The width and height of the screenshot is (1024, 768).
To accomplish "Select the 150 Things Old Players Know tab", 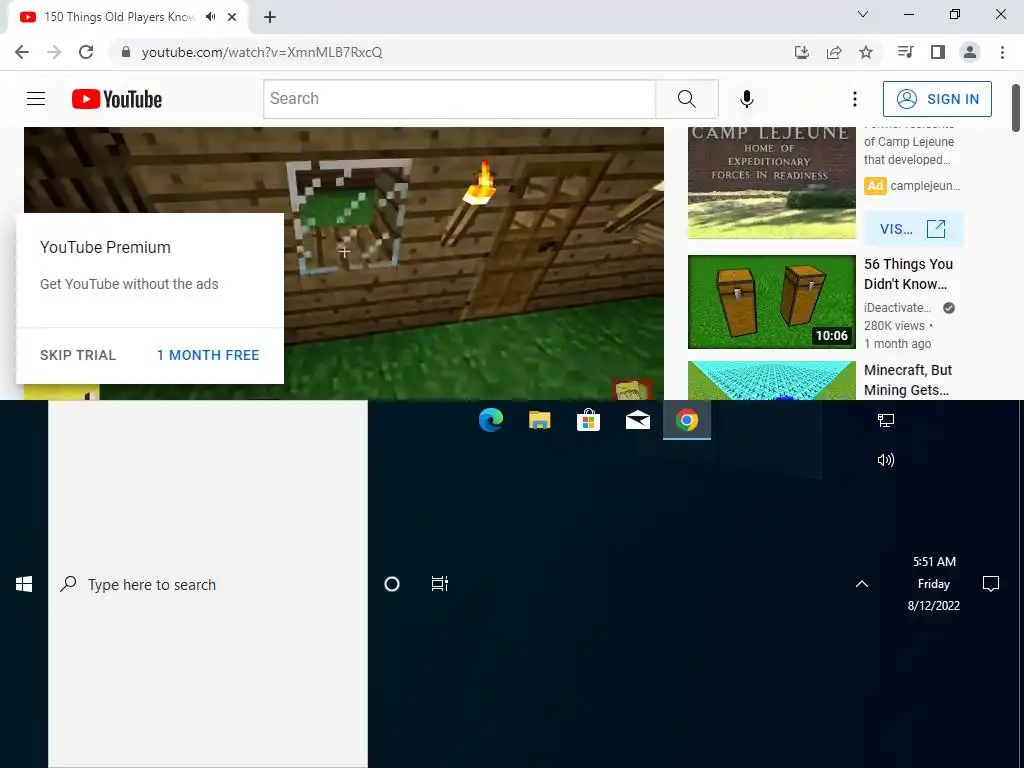I will pos(127,17).
